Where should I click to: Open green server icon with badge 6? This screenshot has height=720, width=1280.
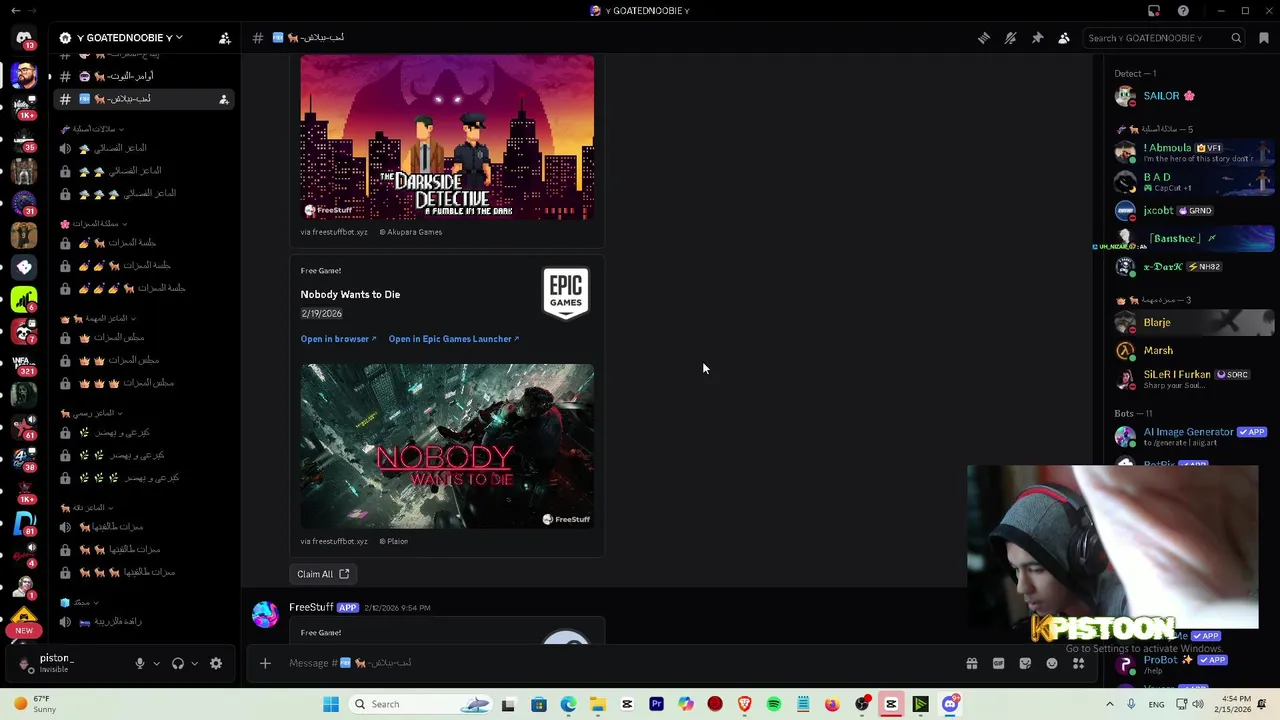pyautogui.click(x=24, y=300)
